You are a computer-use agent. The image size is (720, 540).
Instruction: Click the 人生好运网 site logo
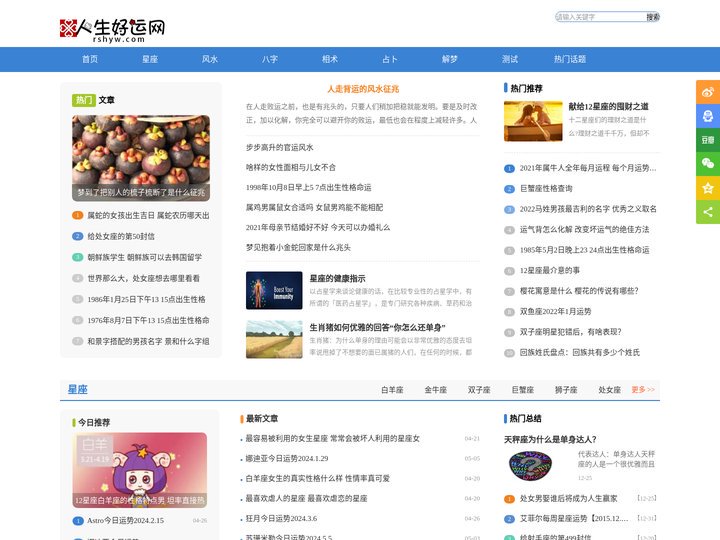(x=112, y=30)
